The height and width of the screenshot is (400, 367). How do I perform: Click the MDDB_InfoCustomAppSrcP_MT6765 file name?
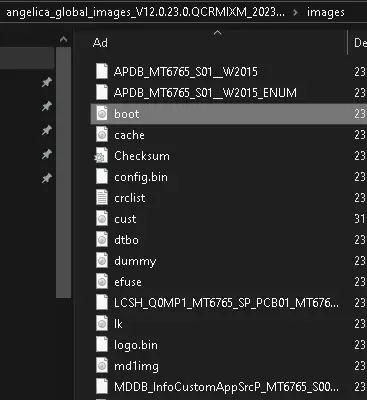coord(226,387)
